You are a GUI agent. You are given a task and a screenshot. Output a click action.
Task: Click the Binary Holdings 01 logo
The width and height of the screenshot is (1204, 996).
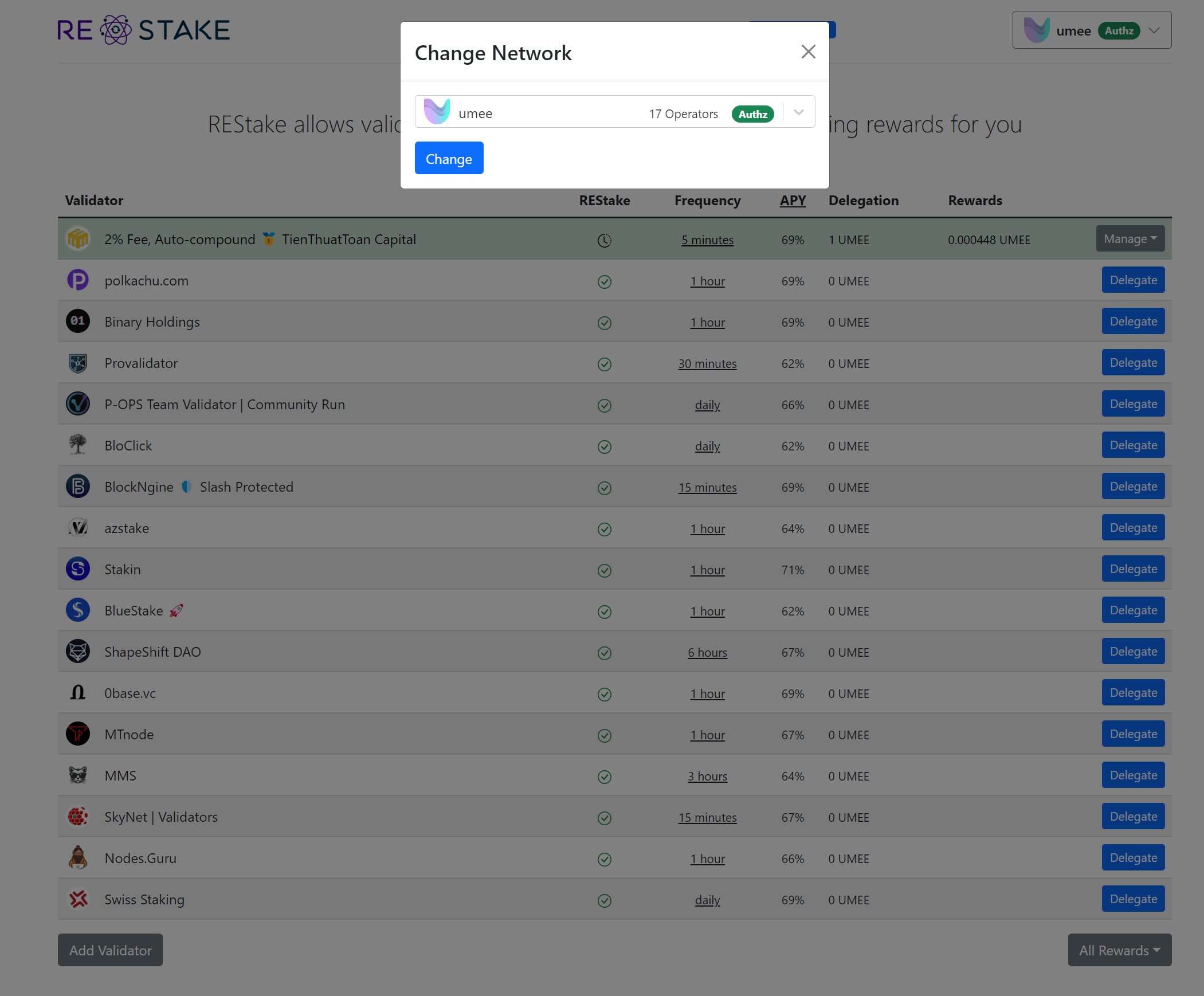click(x=78, y=321)
